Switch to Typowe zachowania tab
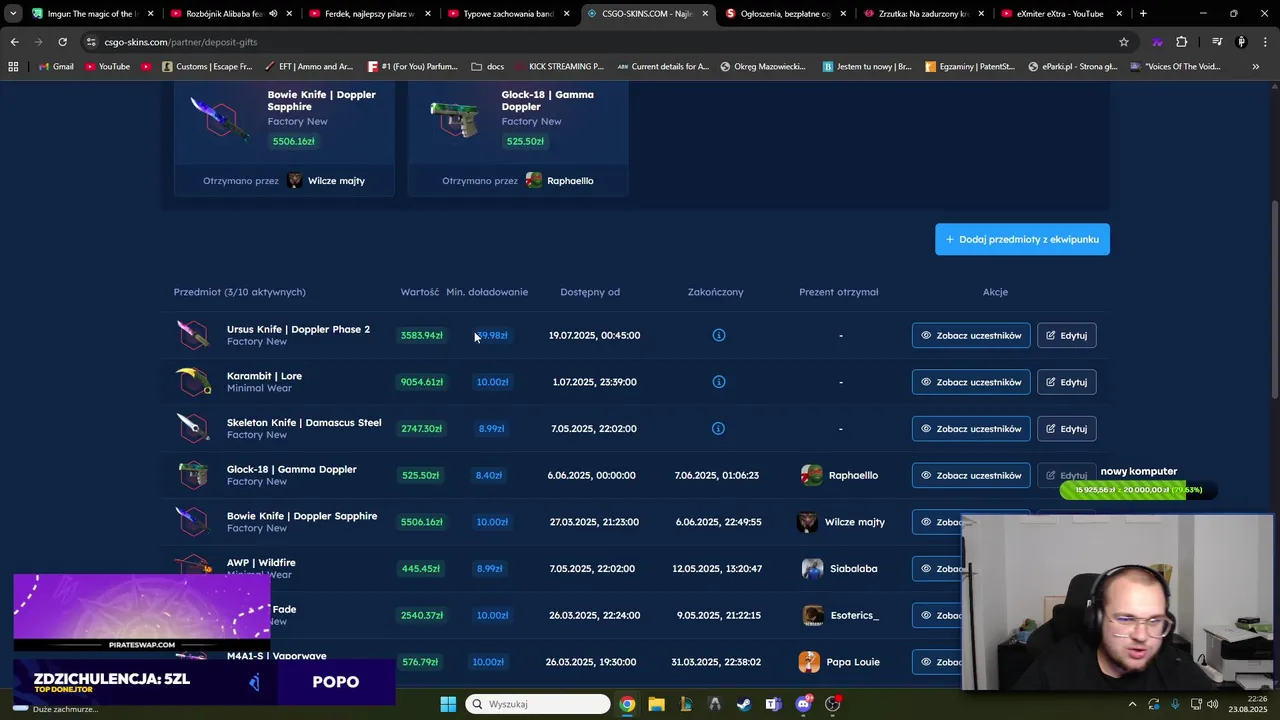1280x720 pixels. coord(506,14)
